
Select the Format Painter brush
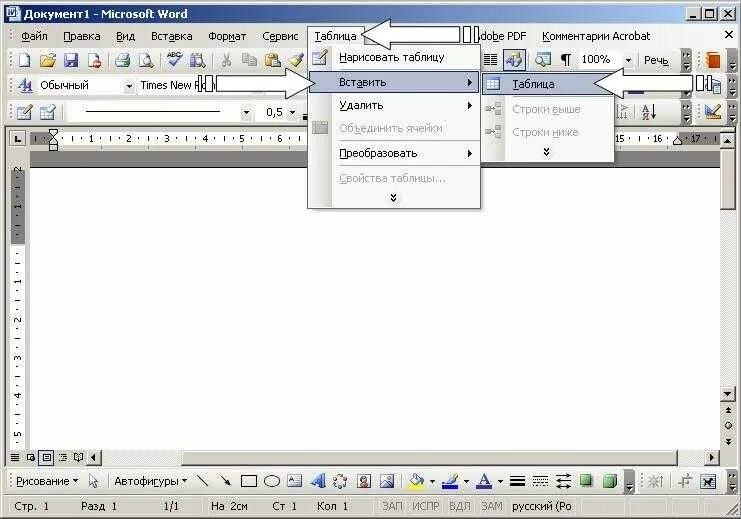pos(296,60)
